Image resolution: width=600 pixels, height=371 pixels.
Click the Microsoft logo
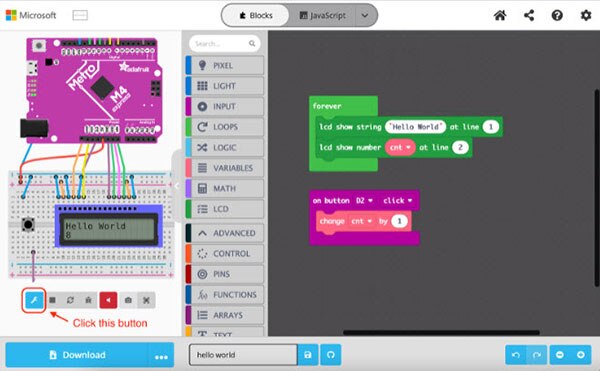(x=31, y=15)
